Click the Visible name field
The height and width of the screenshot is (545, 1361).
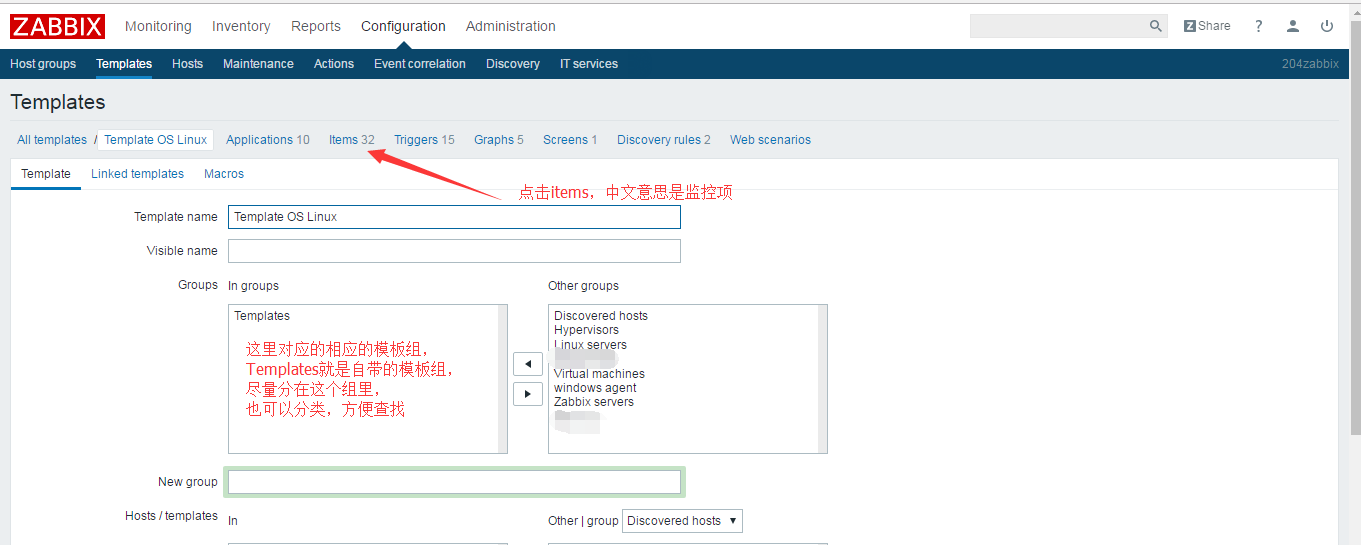(454, 251)
